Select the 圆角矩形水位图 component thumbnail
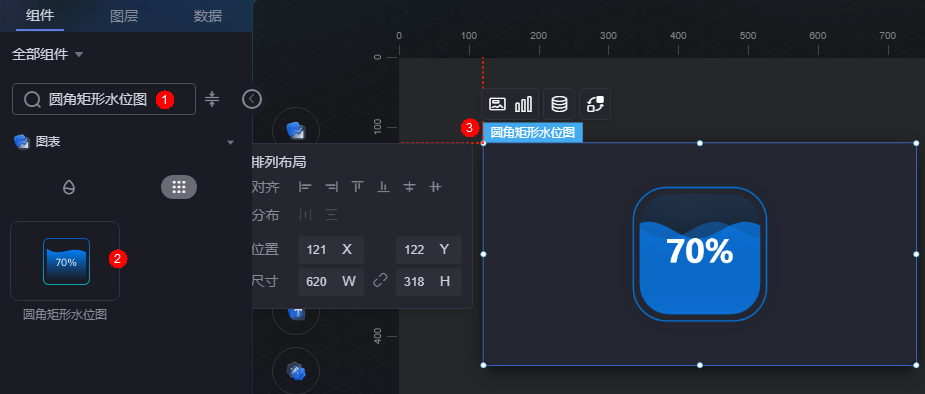 [65, 261]
